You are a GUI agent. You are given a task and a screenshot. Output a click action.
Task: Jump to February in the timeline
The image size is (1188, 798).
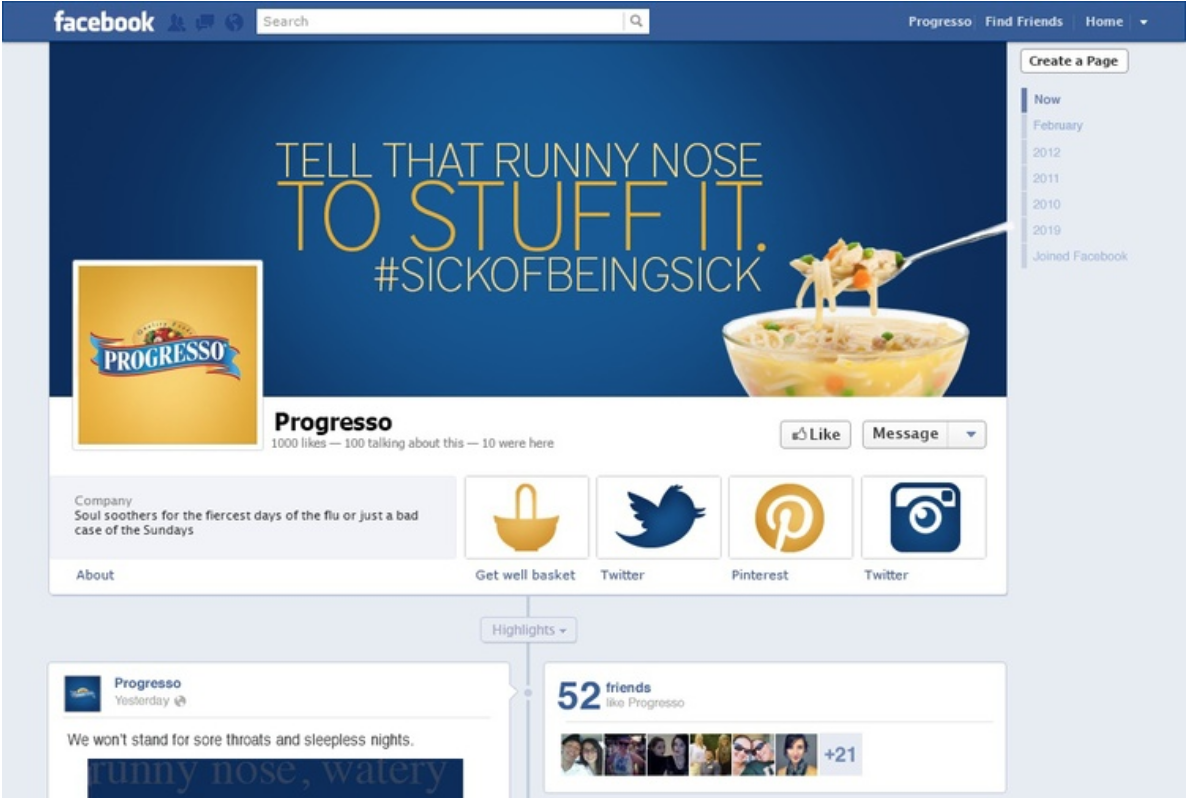click(1058, 125)
